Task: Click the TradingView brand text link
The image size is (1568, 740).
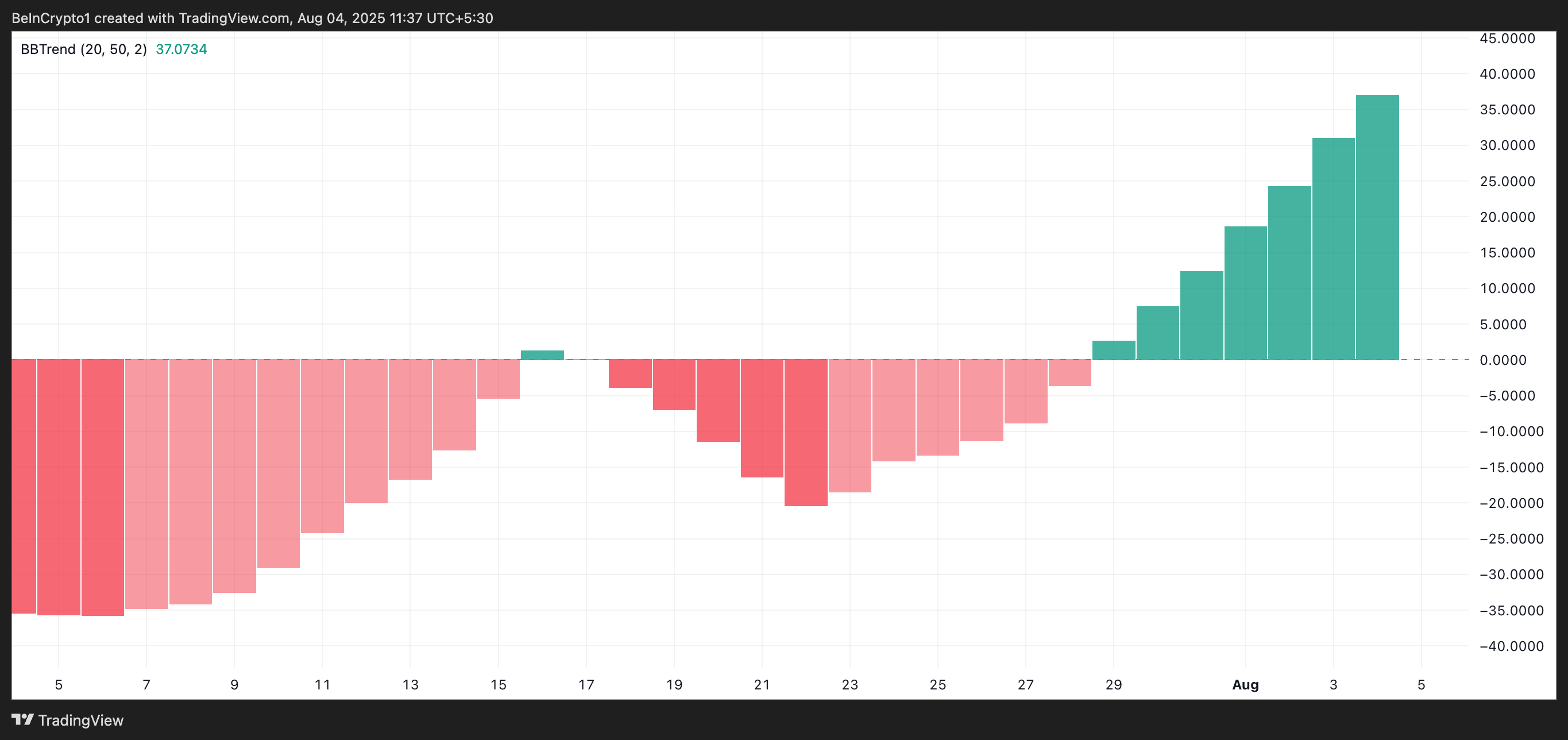Action: tap(80, 720)
